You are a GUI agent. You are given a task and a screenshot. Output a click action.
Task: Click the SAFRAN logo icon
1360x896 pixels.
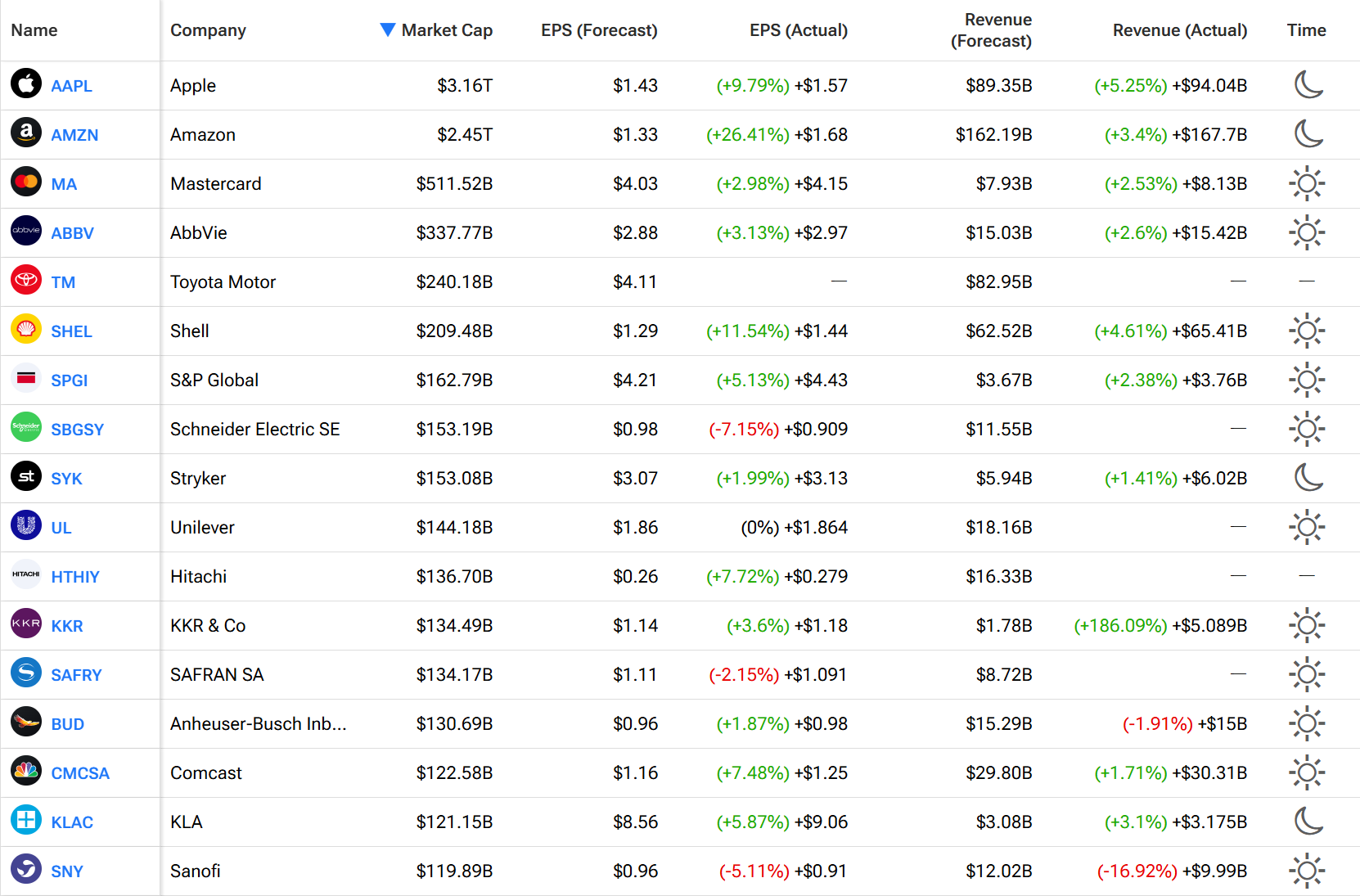point(26,673)
